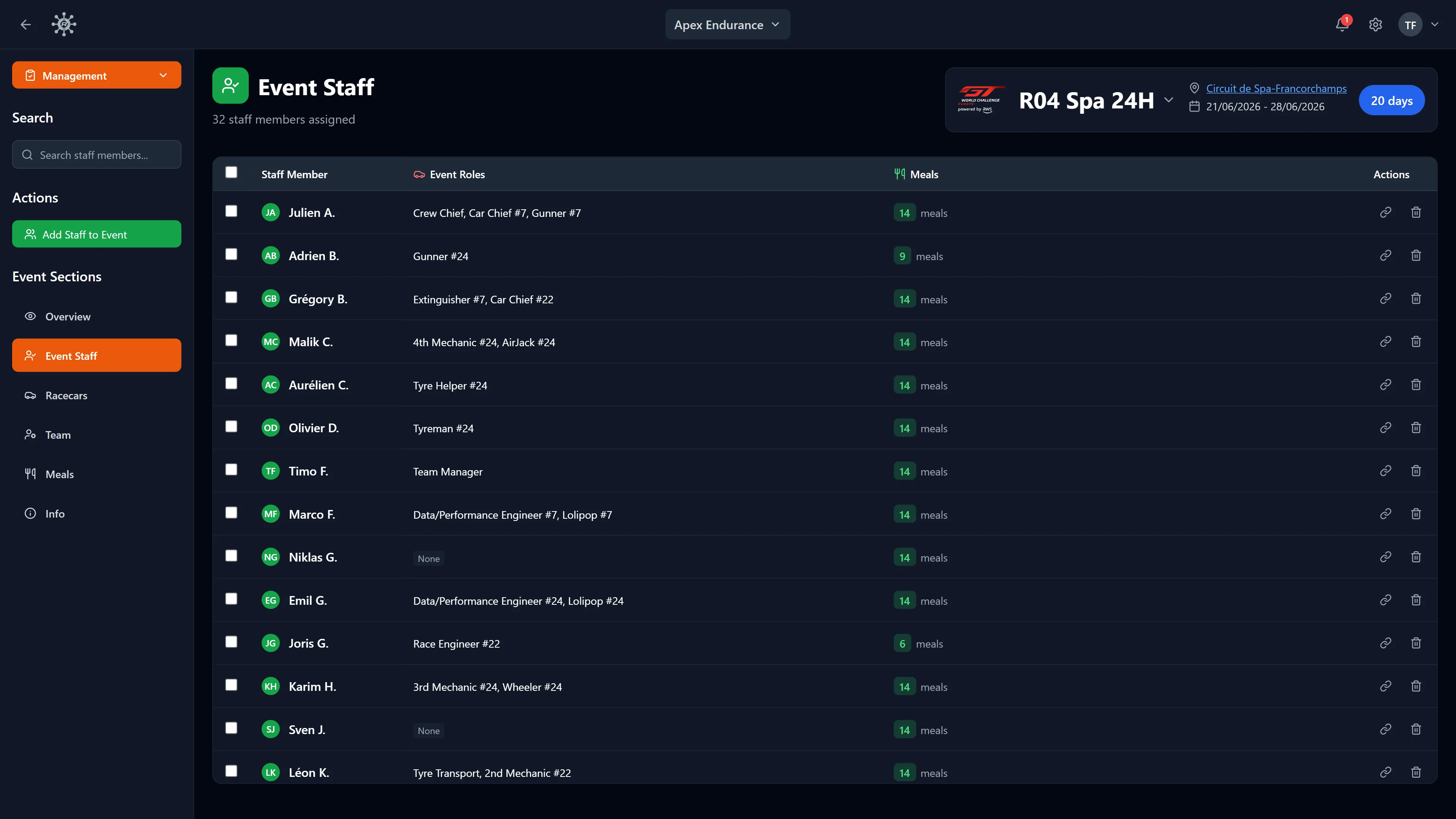Check the box for Olivier D.
Screen dimensions: 1456x819
[x=231, y=427]
